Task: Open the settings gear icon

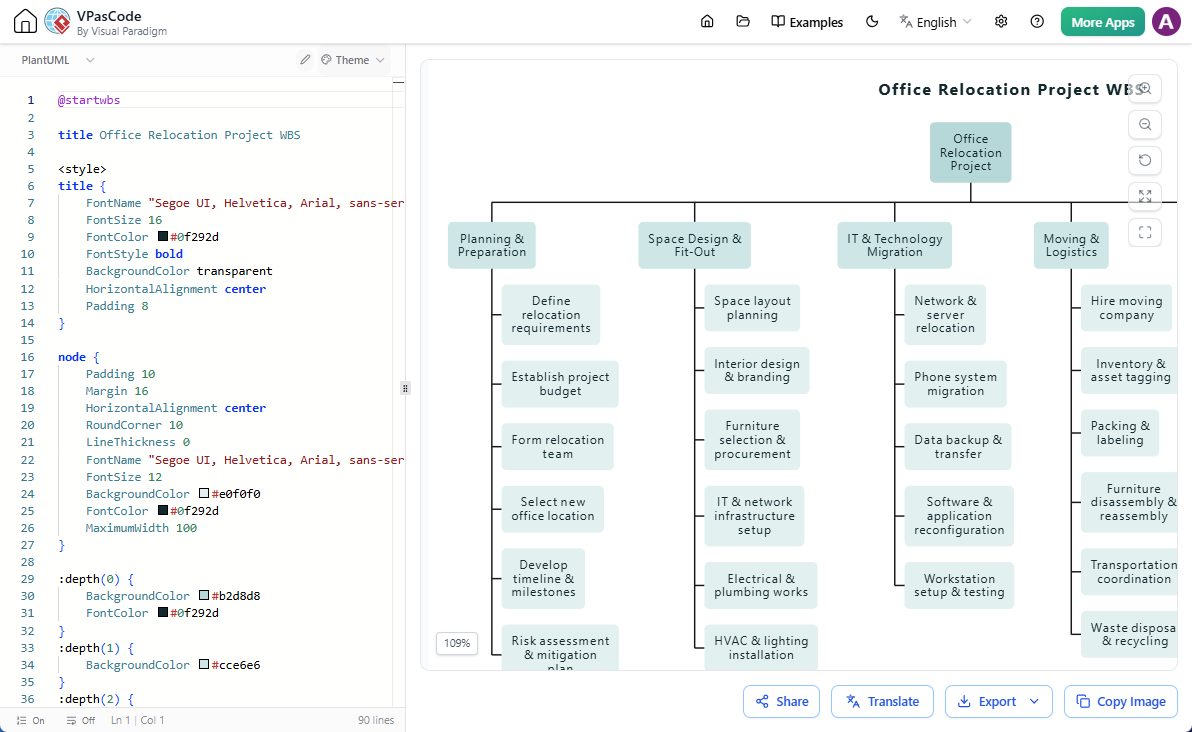Action: (x=1001, y=21)
